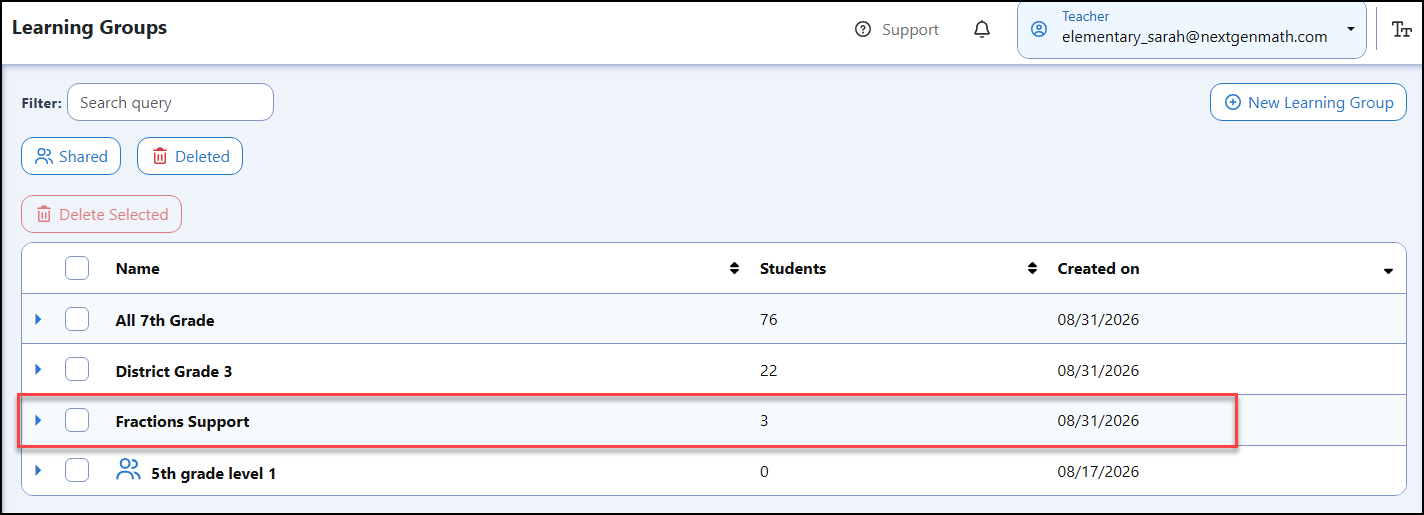1424x515 pixels.
Task: Click the Support question mark icon
Action: [x=863, y=30]
